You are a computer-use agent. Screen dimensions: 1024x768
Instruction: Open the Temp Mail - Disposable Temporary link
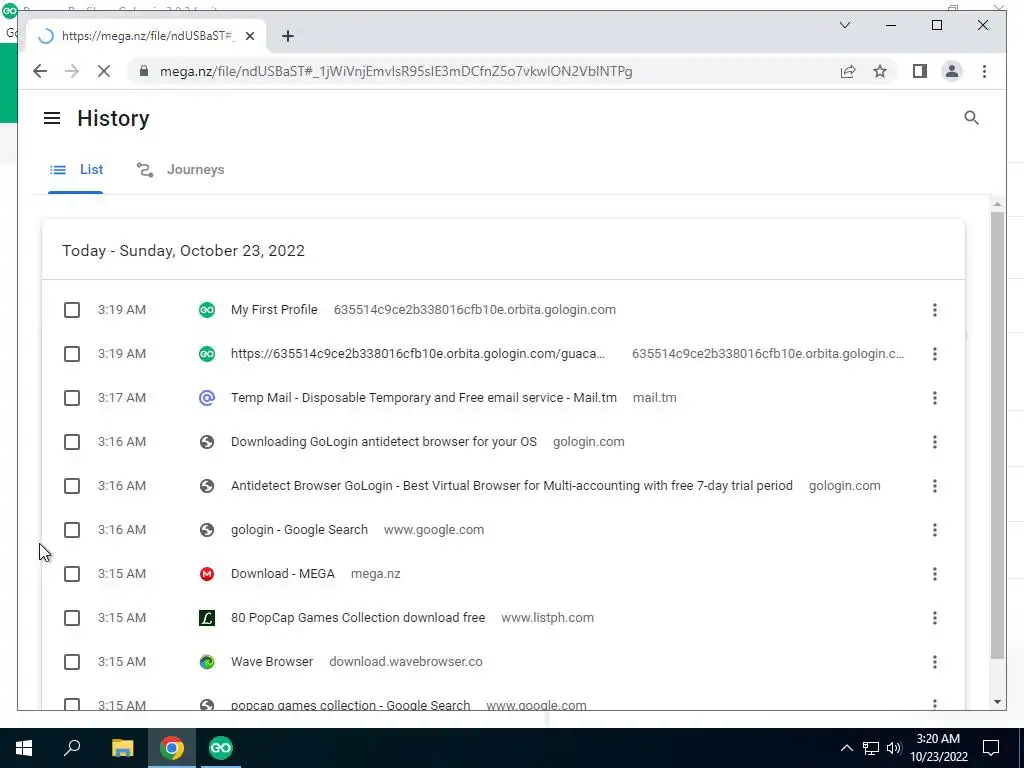coord(424,398)
